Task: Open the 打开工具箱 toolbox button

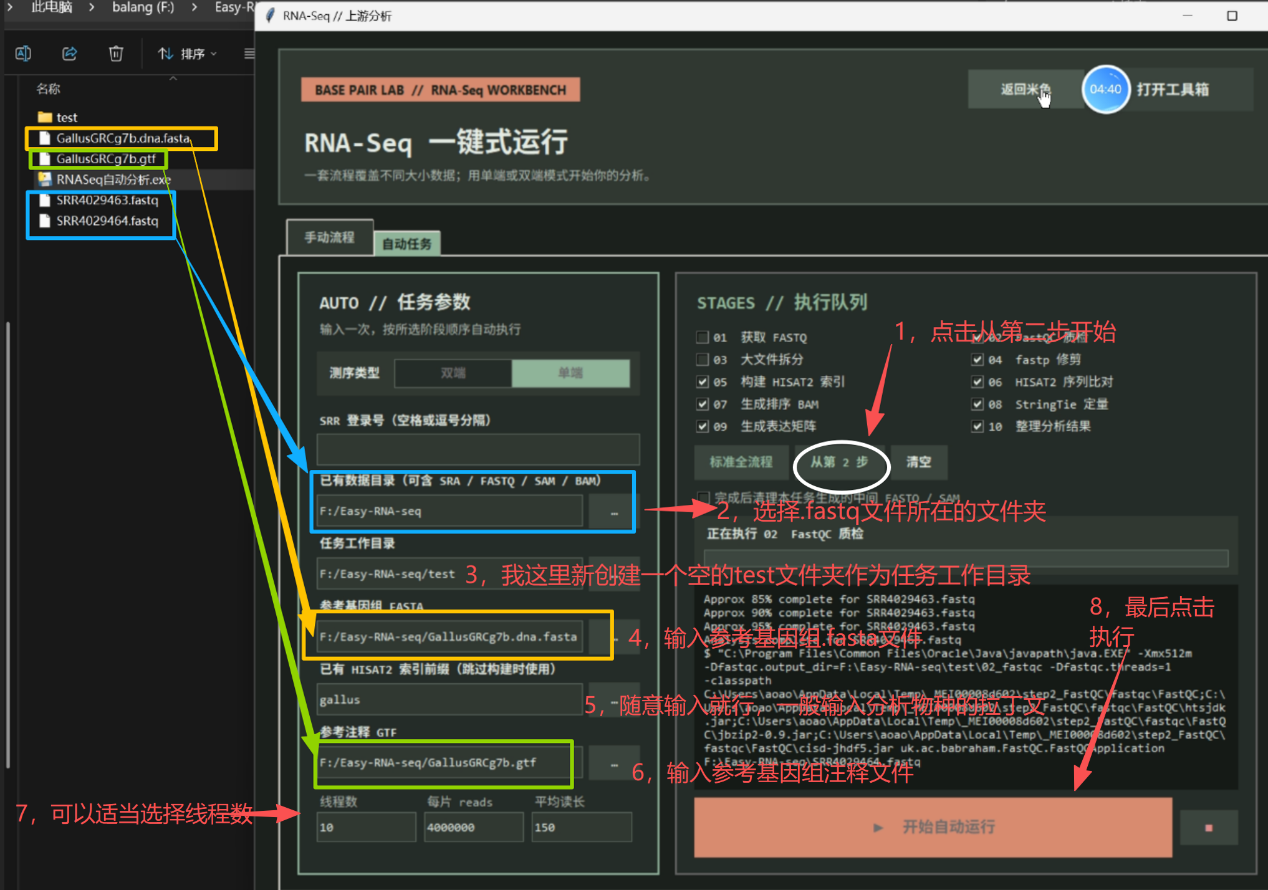Action: pyautogui.click(x=1173, y=89)
